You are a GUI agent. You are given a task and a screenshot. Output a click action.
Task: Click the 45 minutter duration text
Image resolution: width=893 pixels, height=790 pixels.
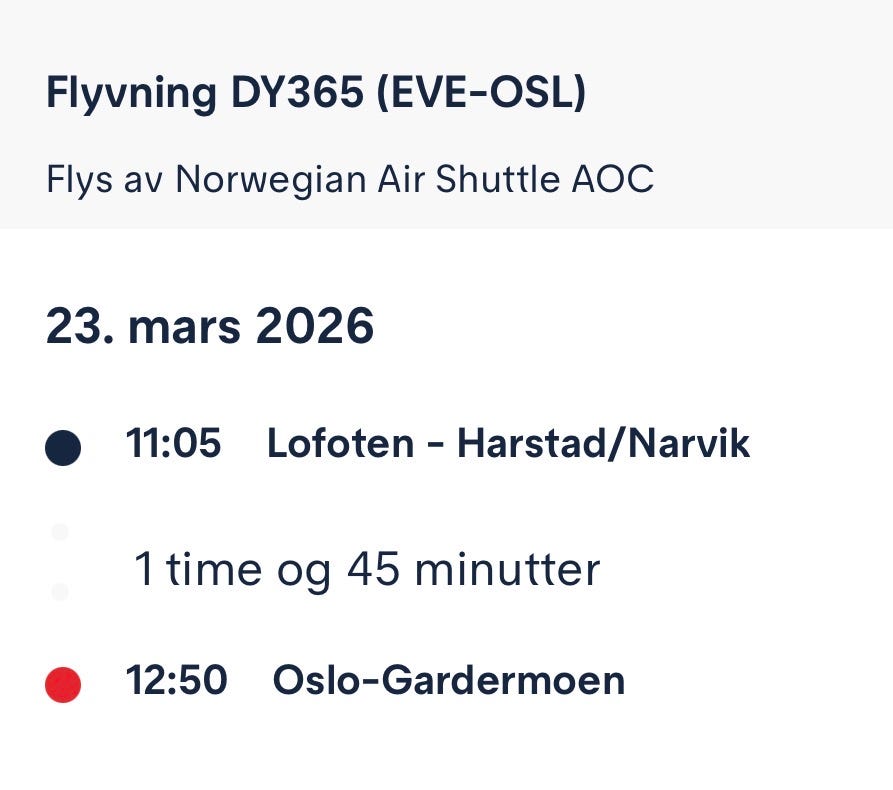(x=474, y=569)
